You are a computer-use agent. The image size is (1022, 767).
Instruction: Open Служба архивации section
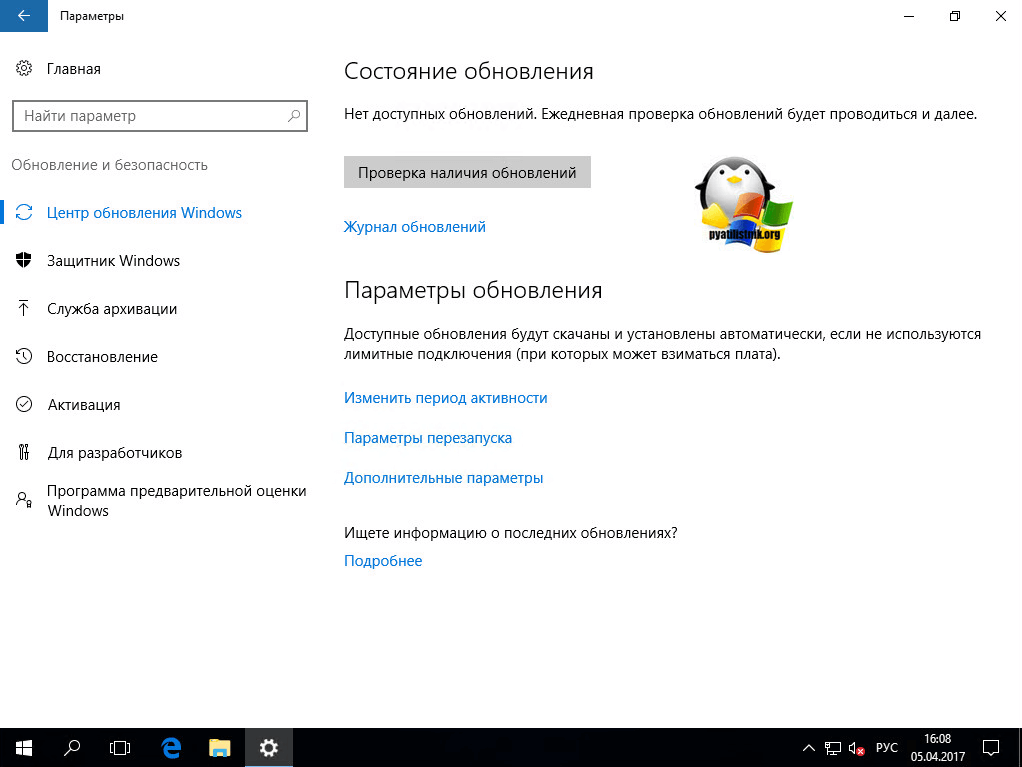coord(112,309)
